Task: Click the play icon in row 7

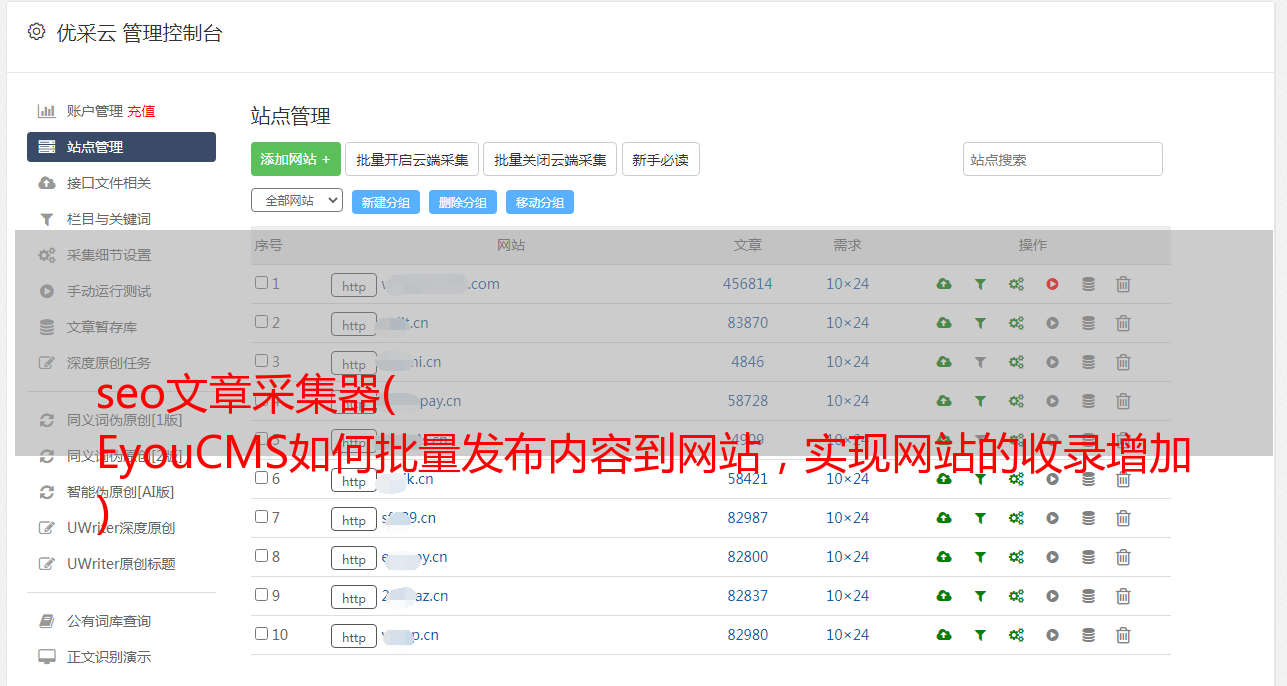Action: 1052,518
